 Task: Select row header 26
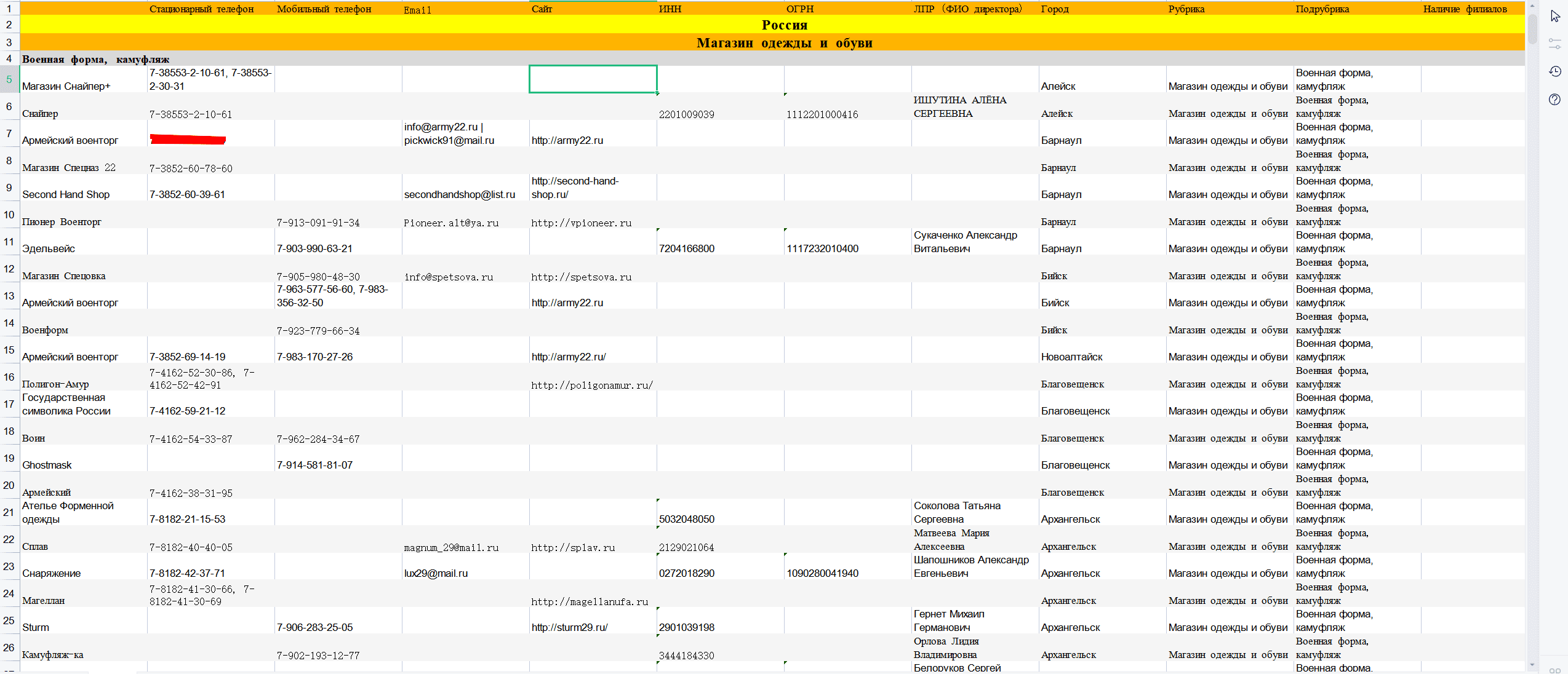tap(9, 648)
